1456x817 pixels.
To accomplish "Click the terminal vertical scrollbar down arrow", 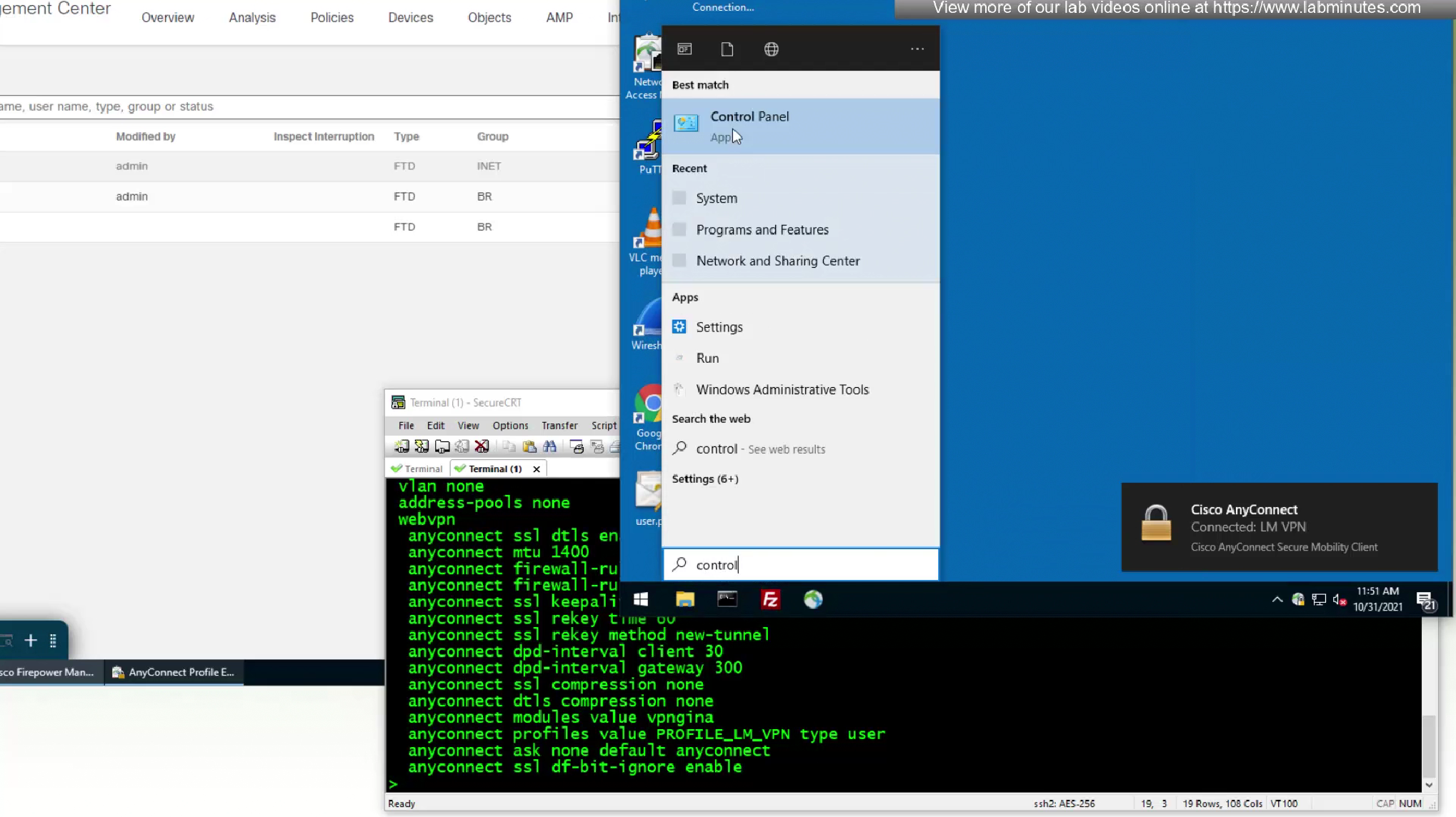I will (1428, 785).
